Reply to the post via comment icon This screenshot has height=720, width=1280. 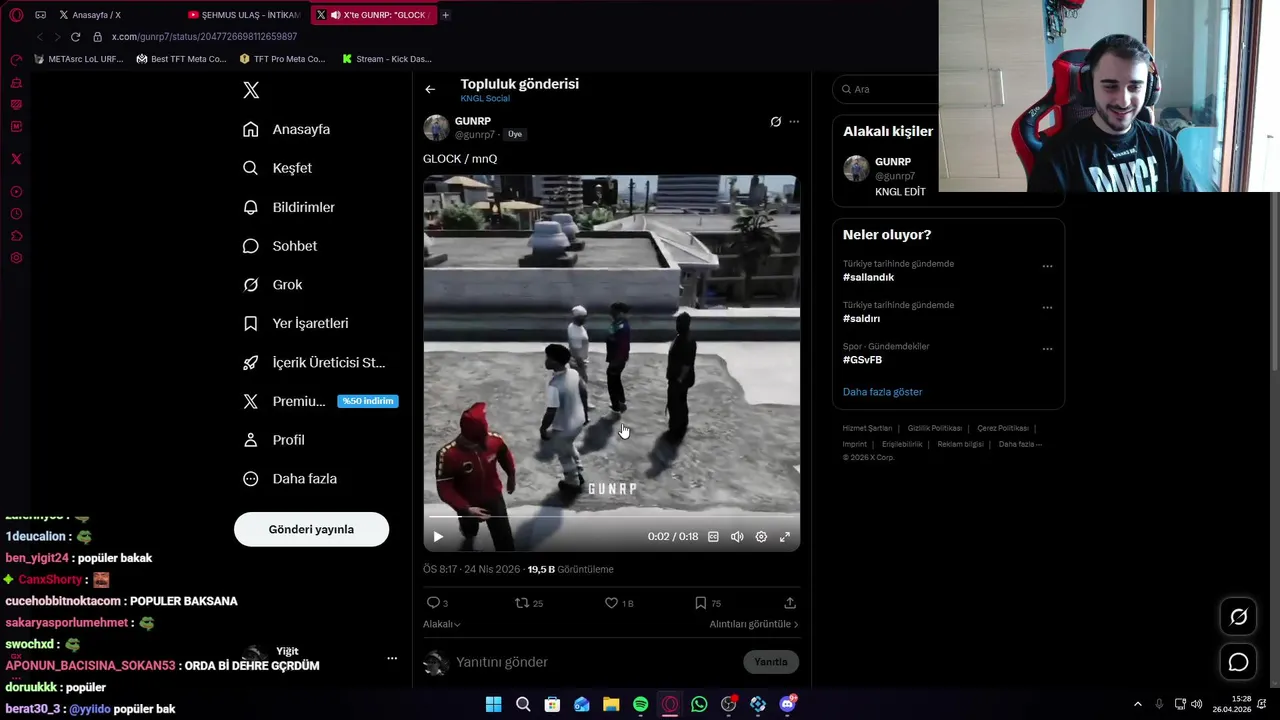pos(433,603)
